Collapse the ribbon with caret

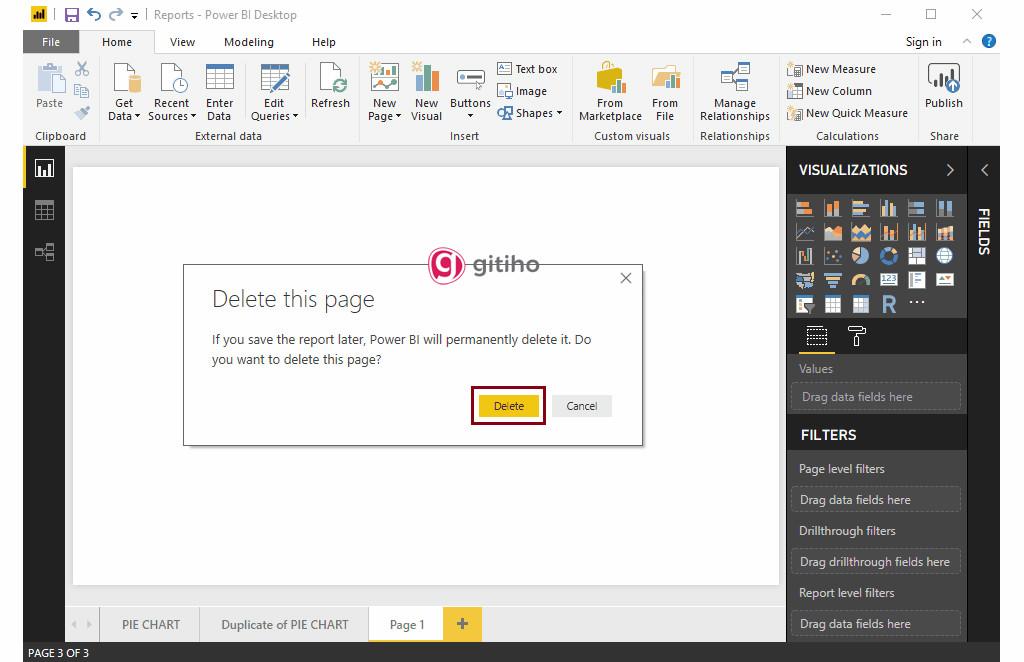click(x=967, y=41)
